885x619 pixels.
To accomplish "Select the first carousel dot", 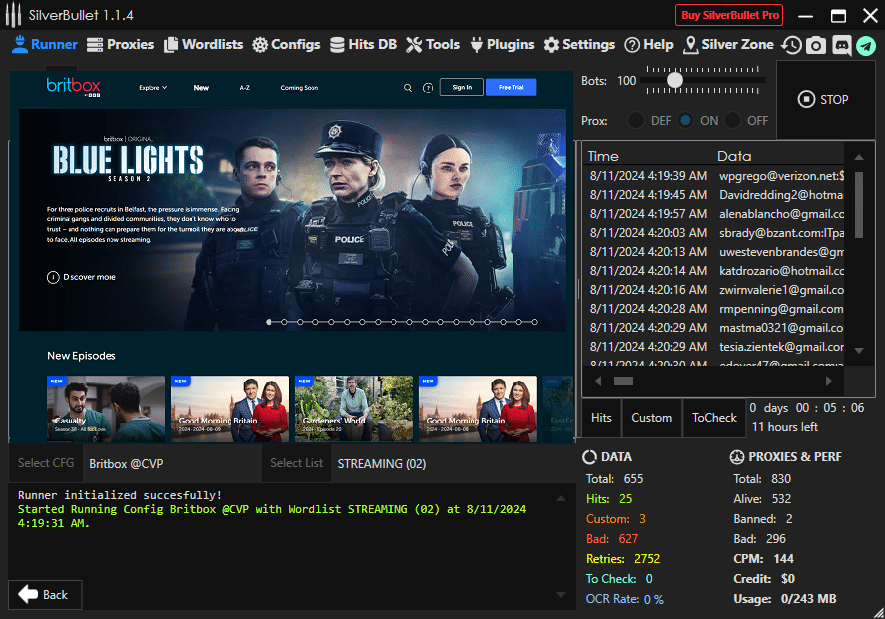I will coord(269,322).
